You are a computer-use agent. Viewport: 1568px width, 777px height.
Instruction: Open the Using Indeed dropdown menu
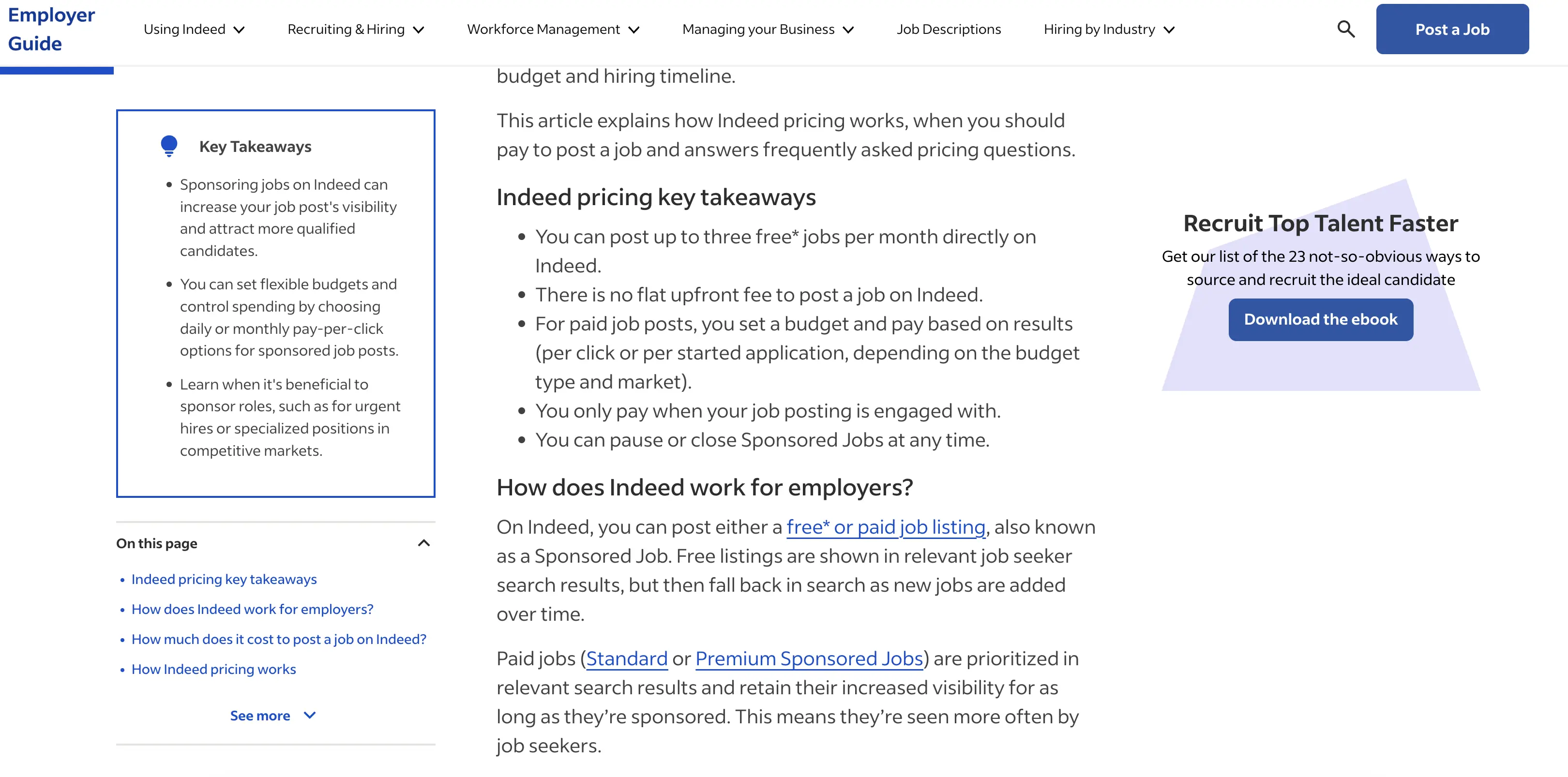coord(194,29)
